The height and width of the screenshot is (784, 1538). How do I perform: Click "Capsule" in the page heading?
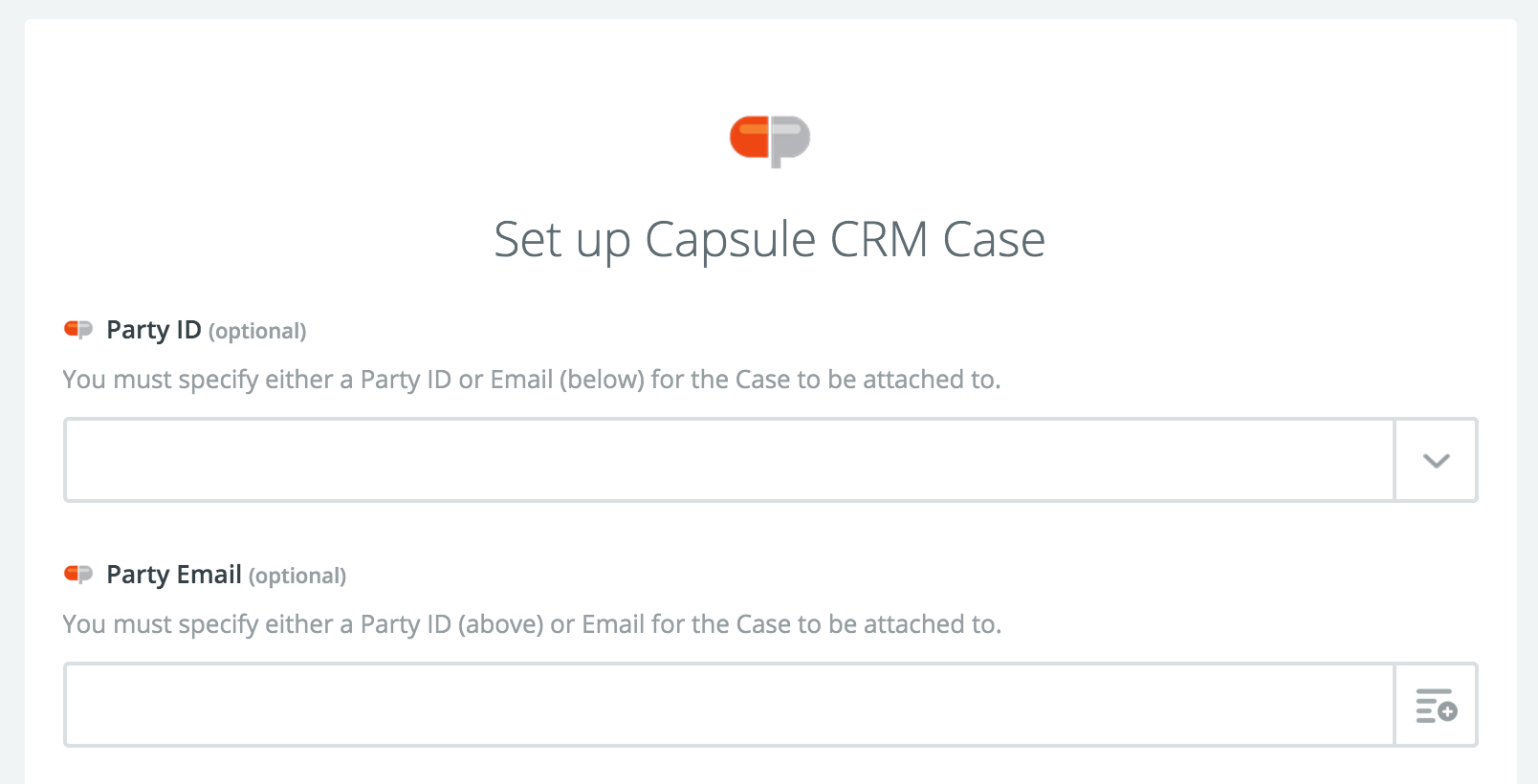click(731, 241)
